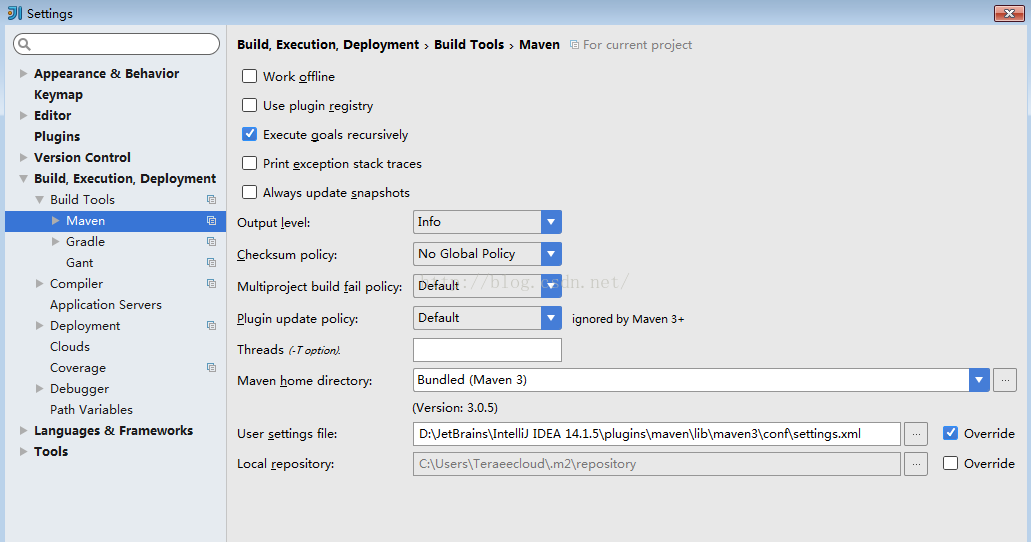Open Application Servers settings

point(106,305)
